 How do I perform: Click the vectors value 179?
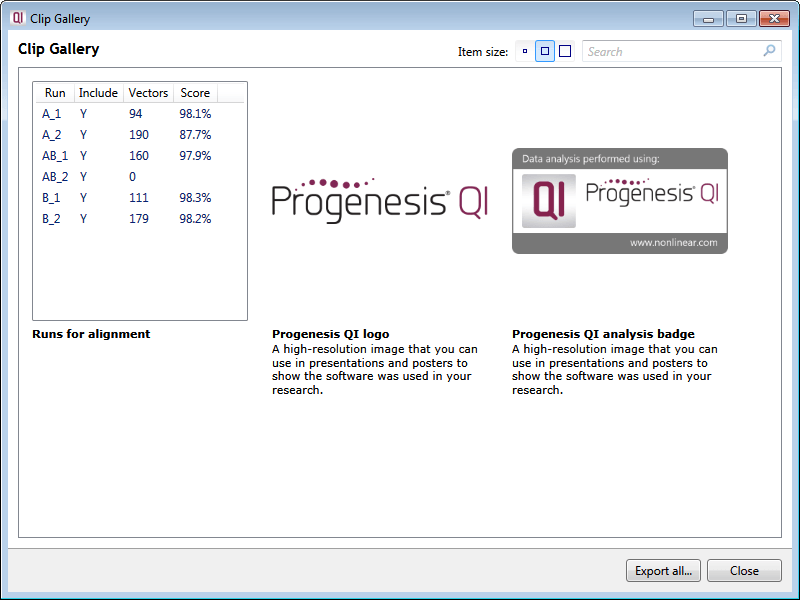coord(139,218)
